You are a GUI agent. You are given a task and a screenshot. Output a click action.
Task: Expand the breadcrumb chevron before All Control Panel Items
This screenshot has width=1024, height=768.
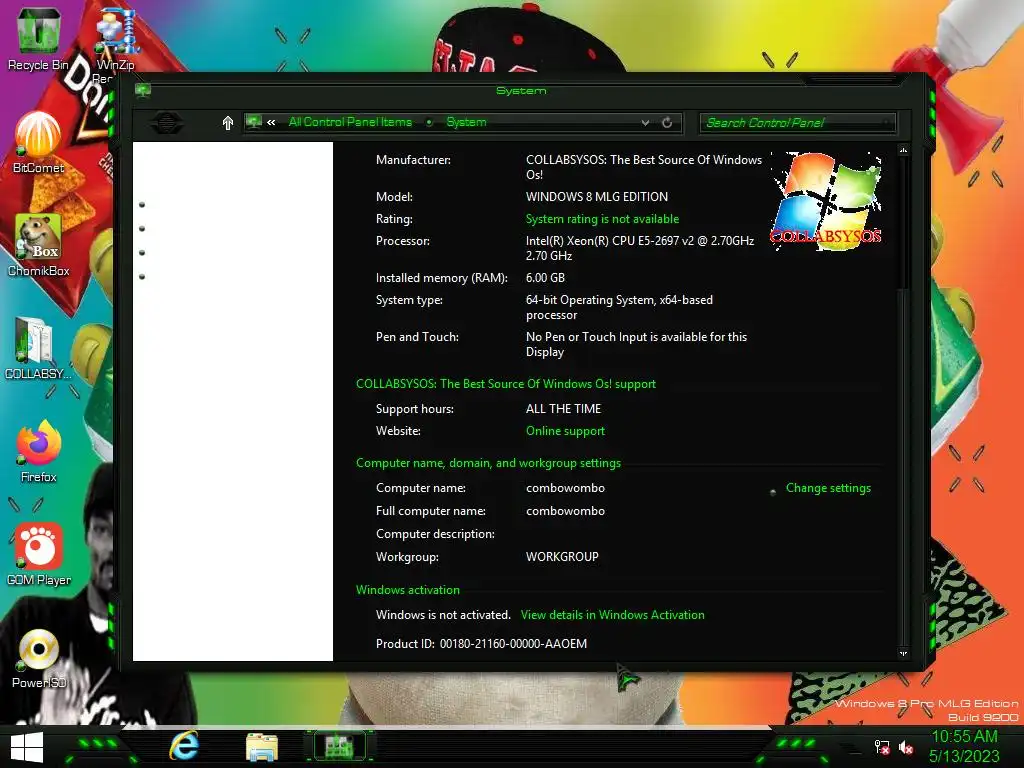[271, 122]
